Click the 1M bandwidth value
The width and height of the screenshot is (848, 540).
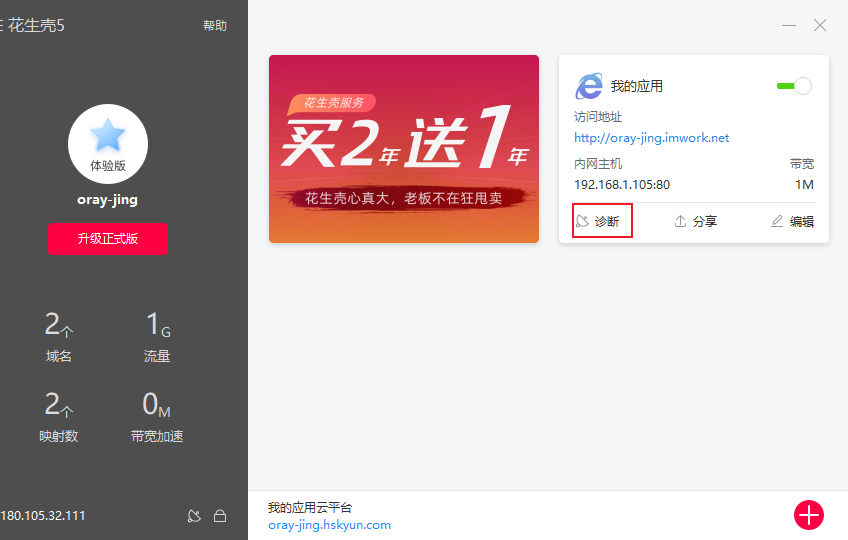(x=805, y=185)
